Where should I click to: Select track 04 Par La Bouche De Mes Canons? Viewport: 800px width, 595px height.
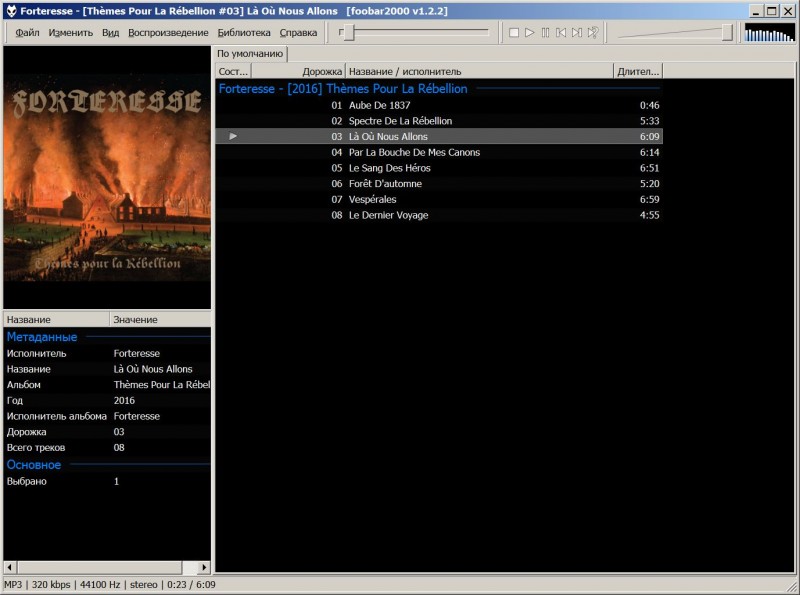pos(439,152)
